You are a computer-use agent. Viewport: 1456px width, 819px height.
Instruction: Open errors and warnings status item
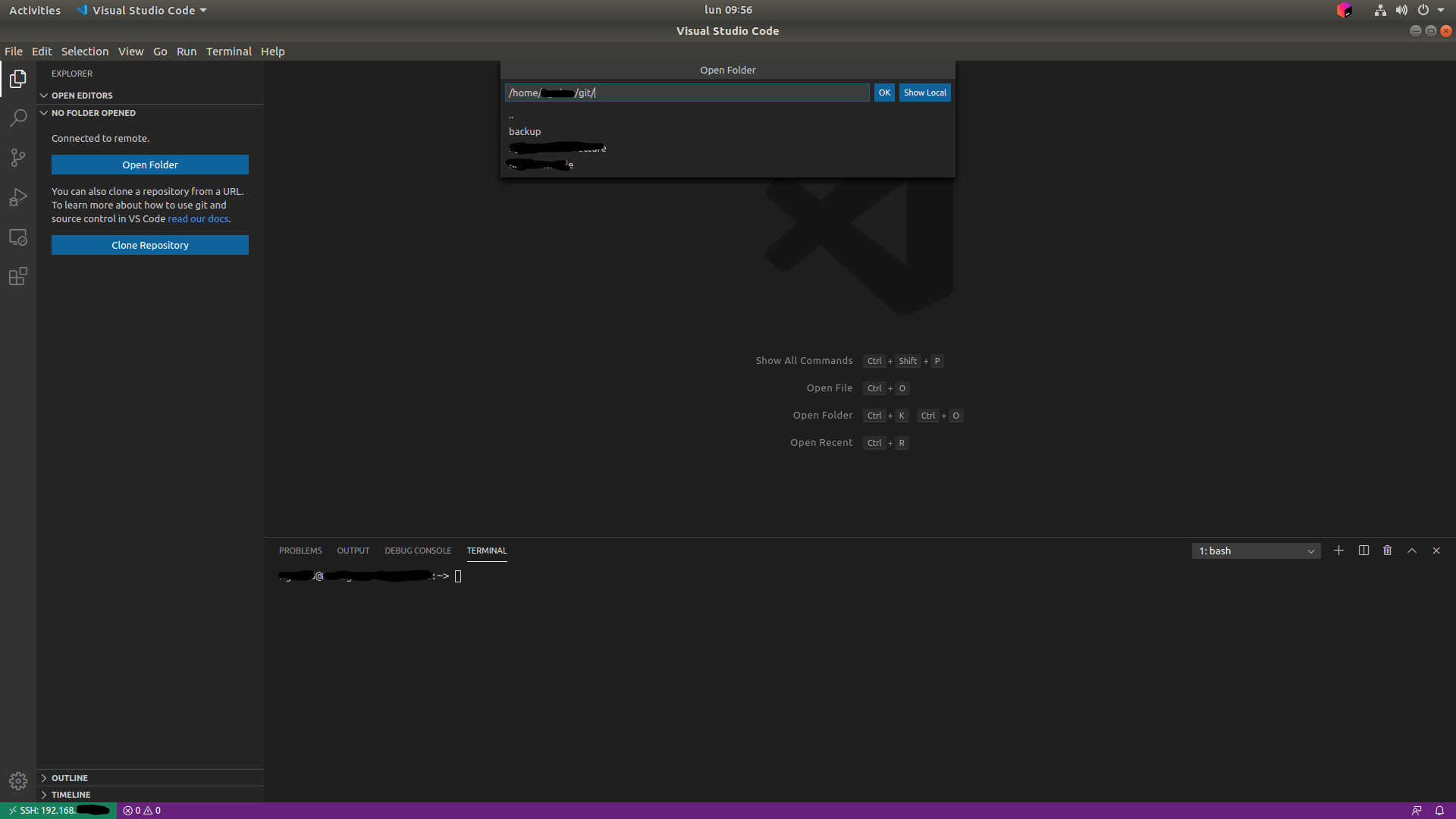142,811
